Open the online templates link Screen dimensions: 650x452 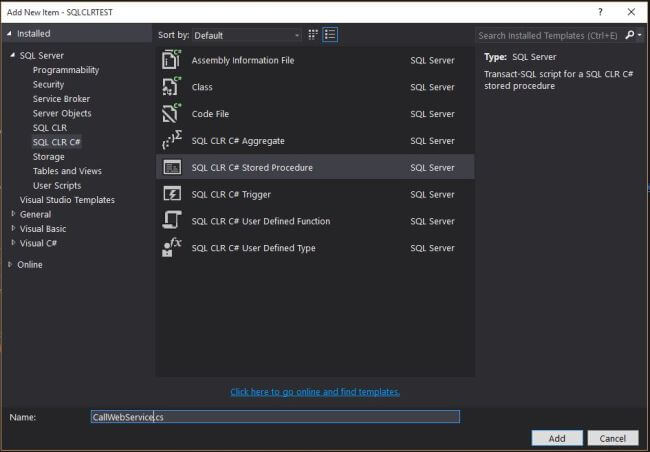pos(315,391)
